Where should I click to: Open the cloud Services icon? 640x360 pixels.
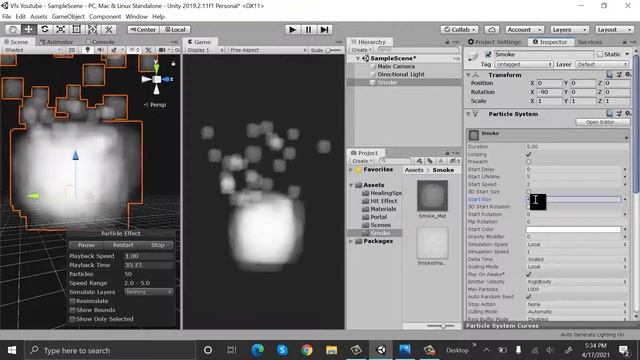click(x=492, y=29)
